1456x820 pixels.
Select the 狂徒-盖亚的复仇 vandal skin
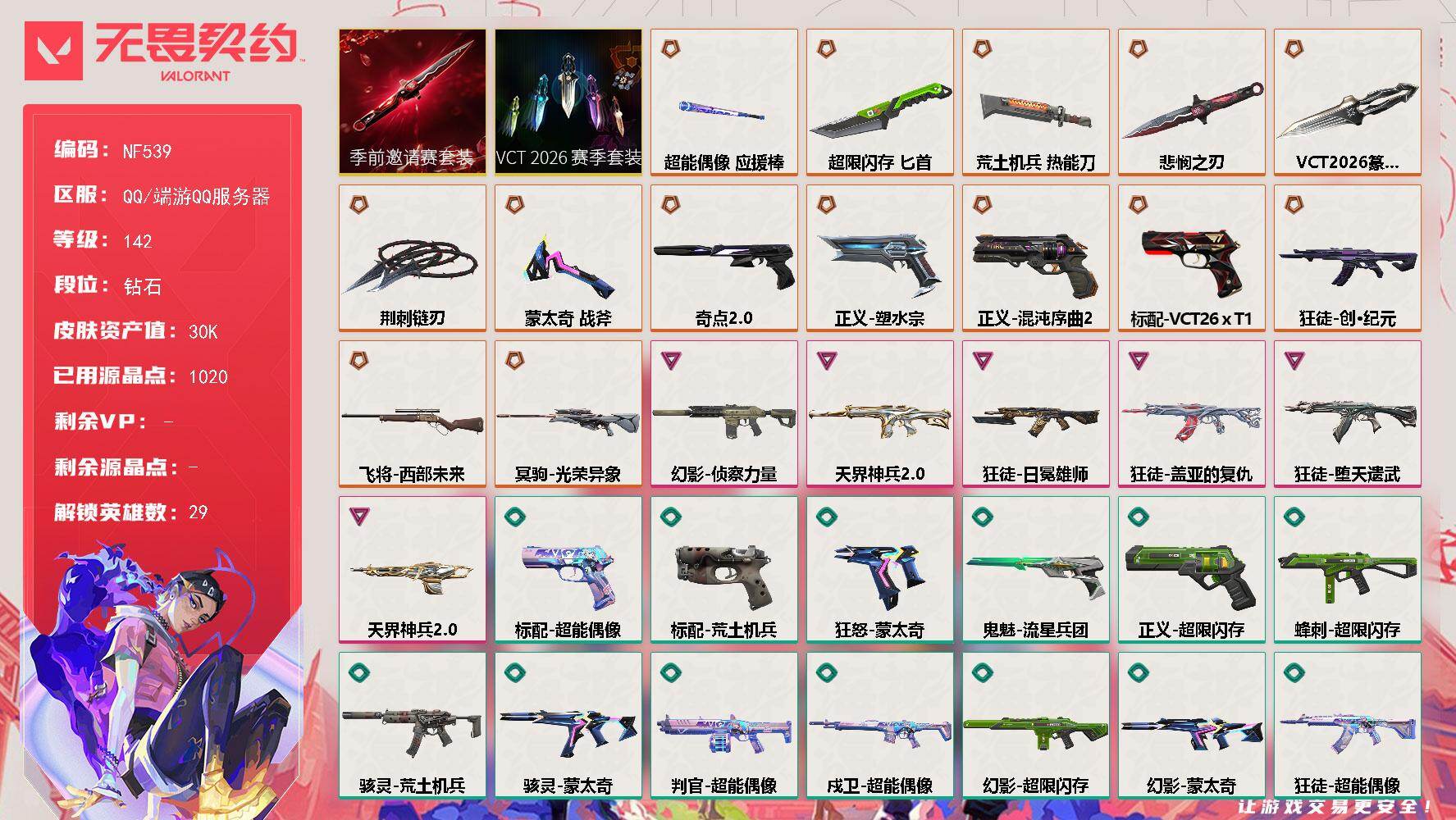[x=1191, y=413]
